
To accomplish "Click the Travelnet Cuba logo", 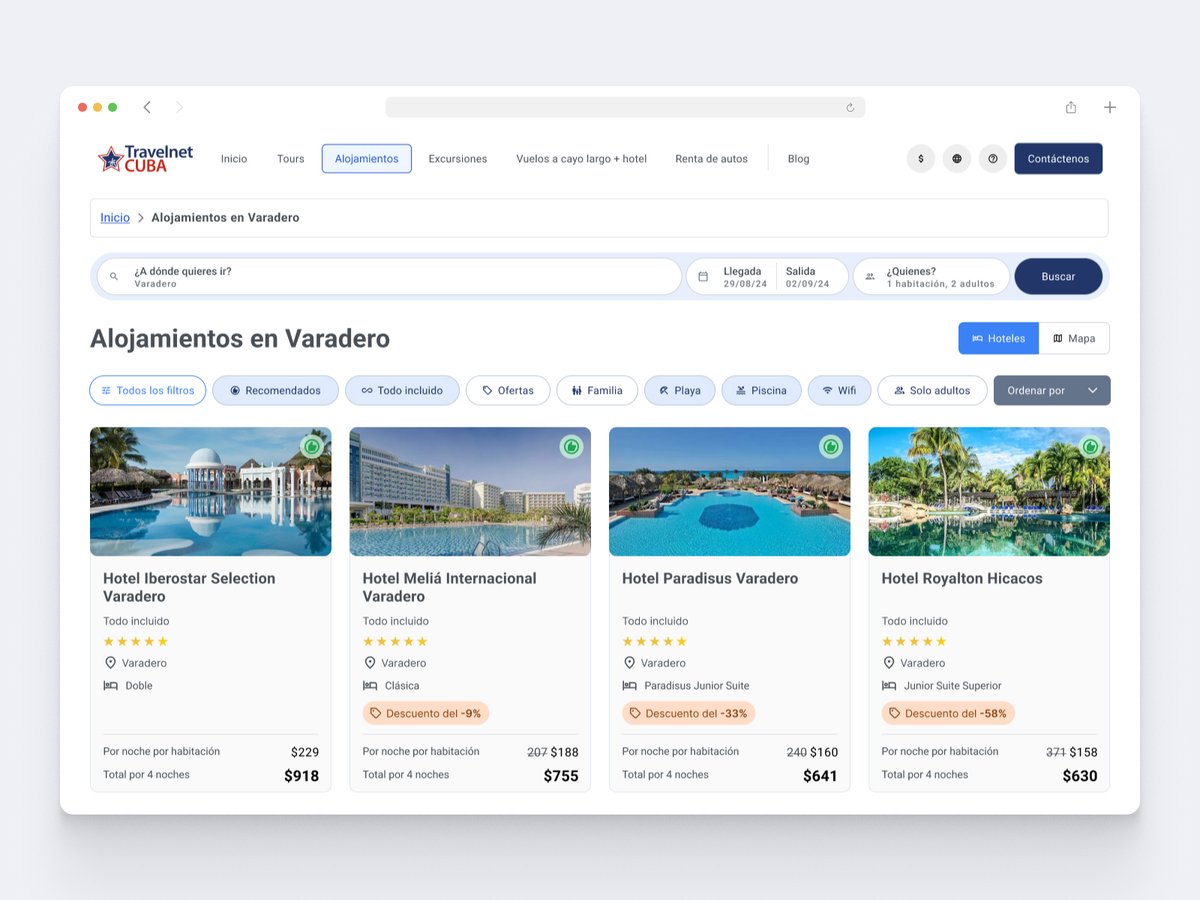I will click(x=145, y=159).
